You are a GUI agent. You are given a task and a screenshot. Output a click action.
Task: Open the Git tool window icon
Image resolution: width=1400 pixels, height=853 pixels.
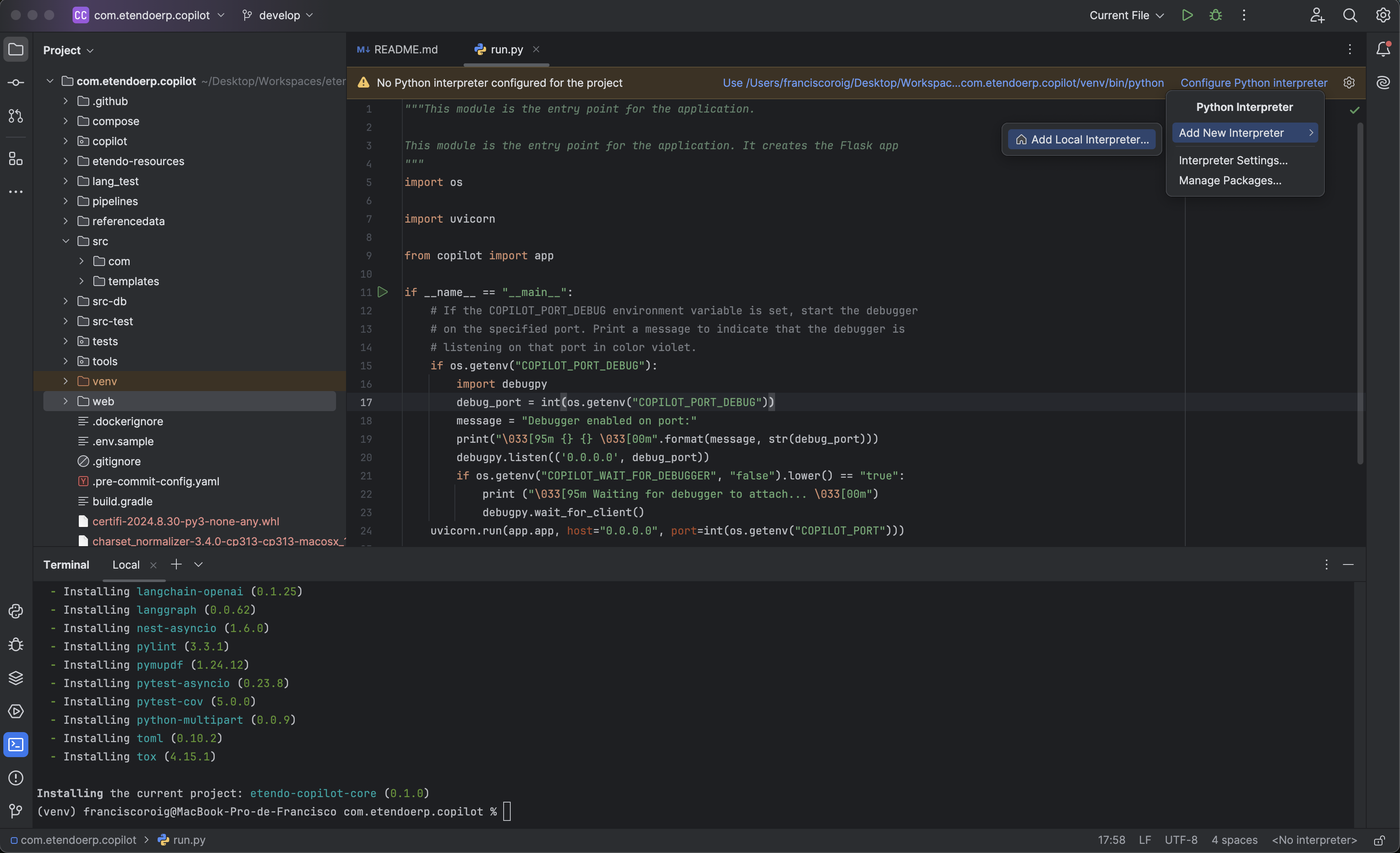tap(16, 811)
